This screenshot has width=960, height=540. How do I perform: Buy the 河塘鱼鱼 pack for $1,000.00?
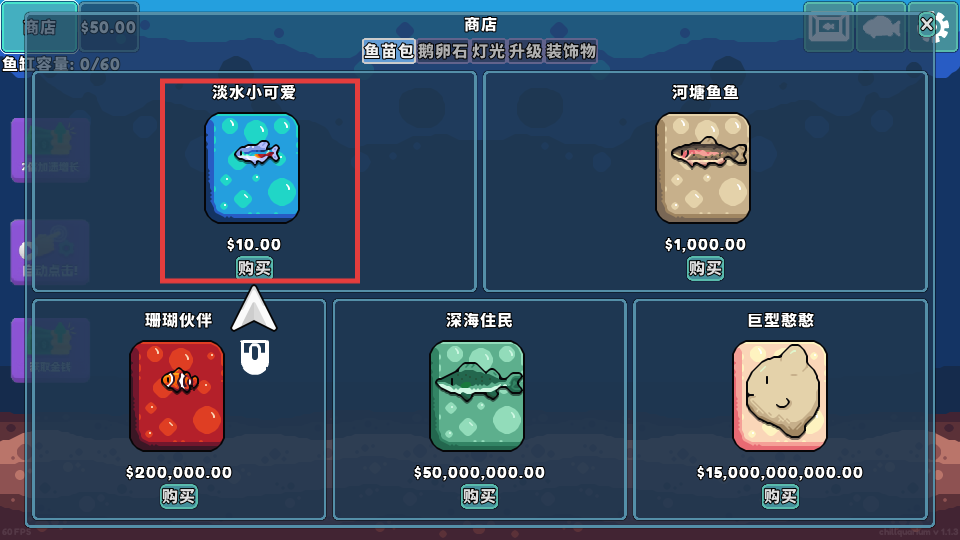pos(705,268)
